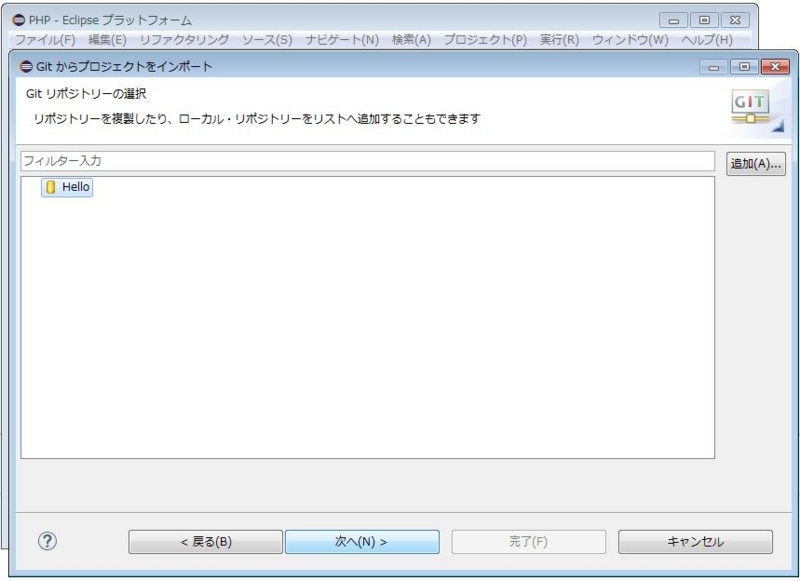The image size is (800, 581).
Task: Close the Git import dialog with red X
Action: click(775, 67)
